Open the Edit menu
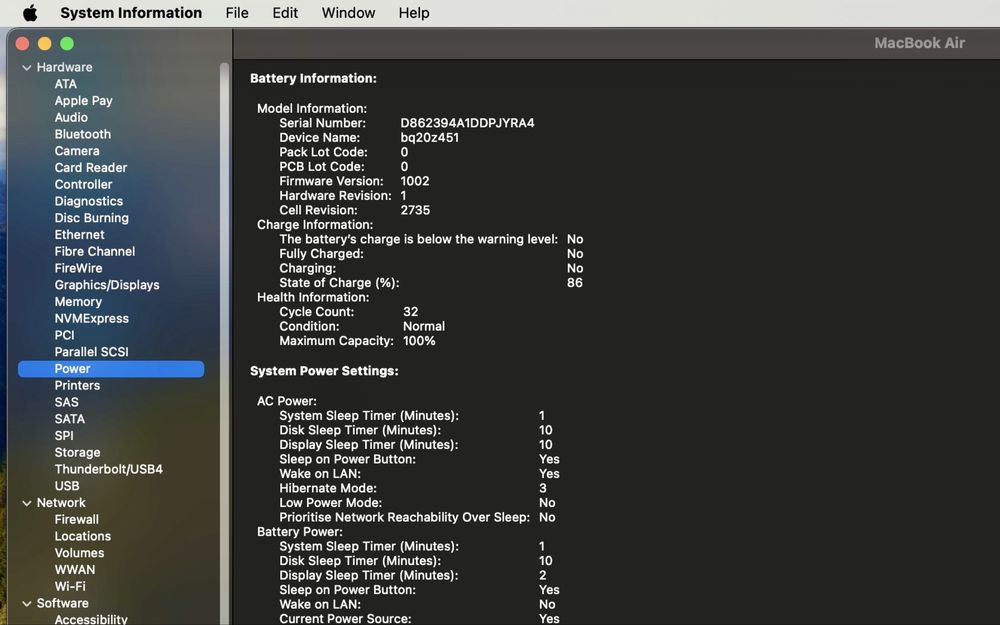 coord(285,13)
